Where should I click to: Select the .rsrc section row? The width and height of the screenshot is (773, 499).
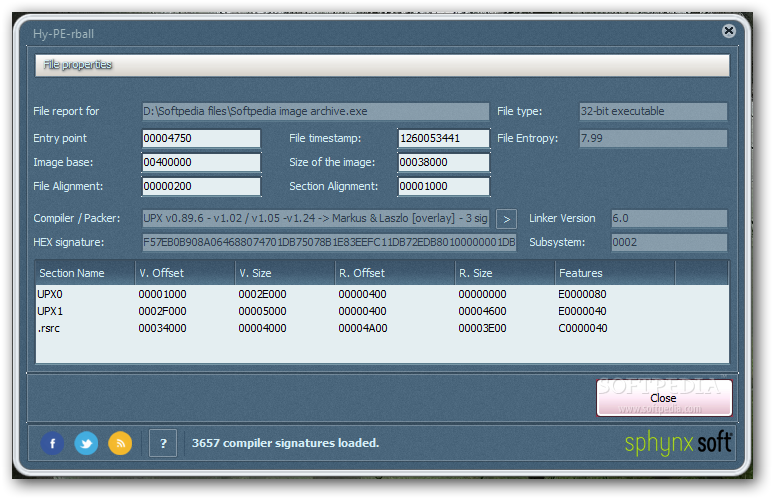(382, 328)
